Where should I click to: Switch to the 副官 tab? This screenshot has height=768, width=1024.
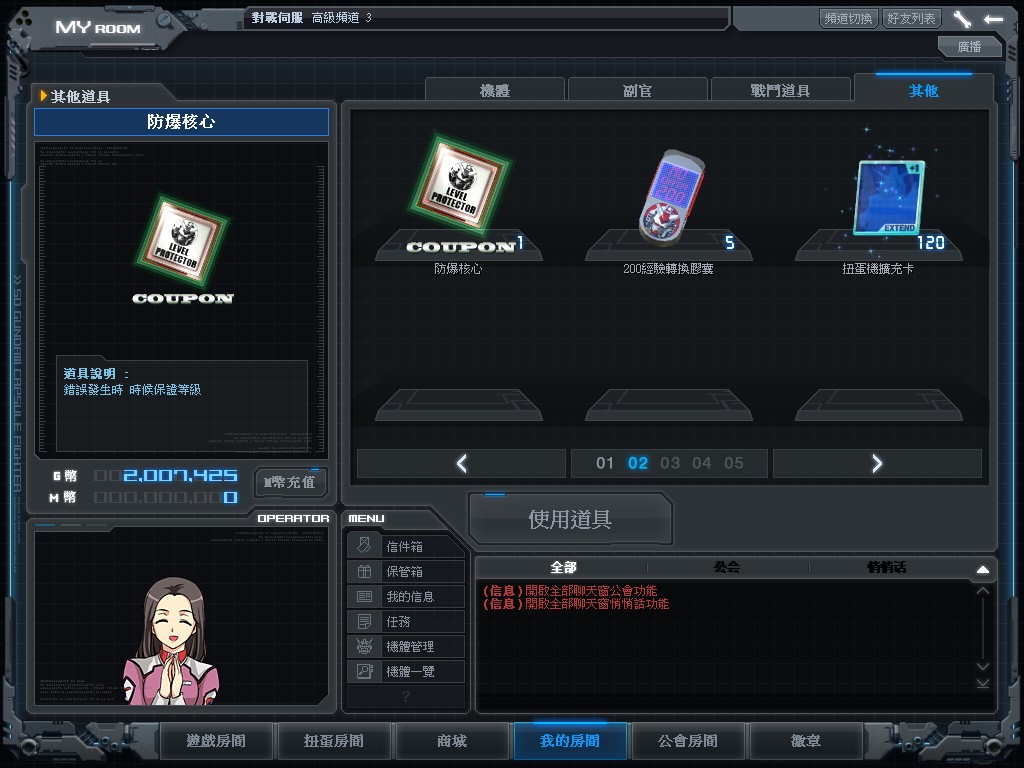click(x=637, y=90)
